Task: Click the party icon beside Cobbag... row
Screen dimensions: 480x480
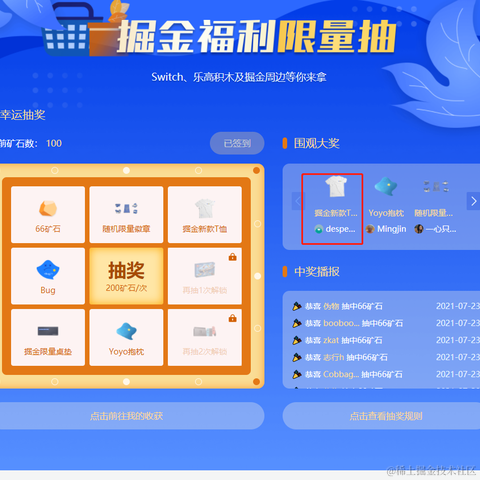Action: (297, 374)
